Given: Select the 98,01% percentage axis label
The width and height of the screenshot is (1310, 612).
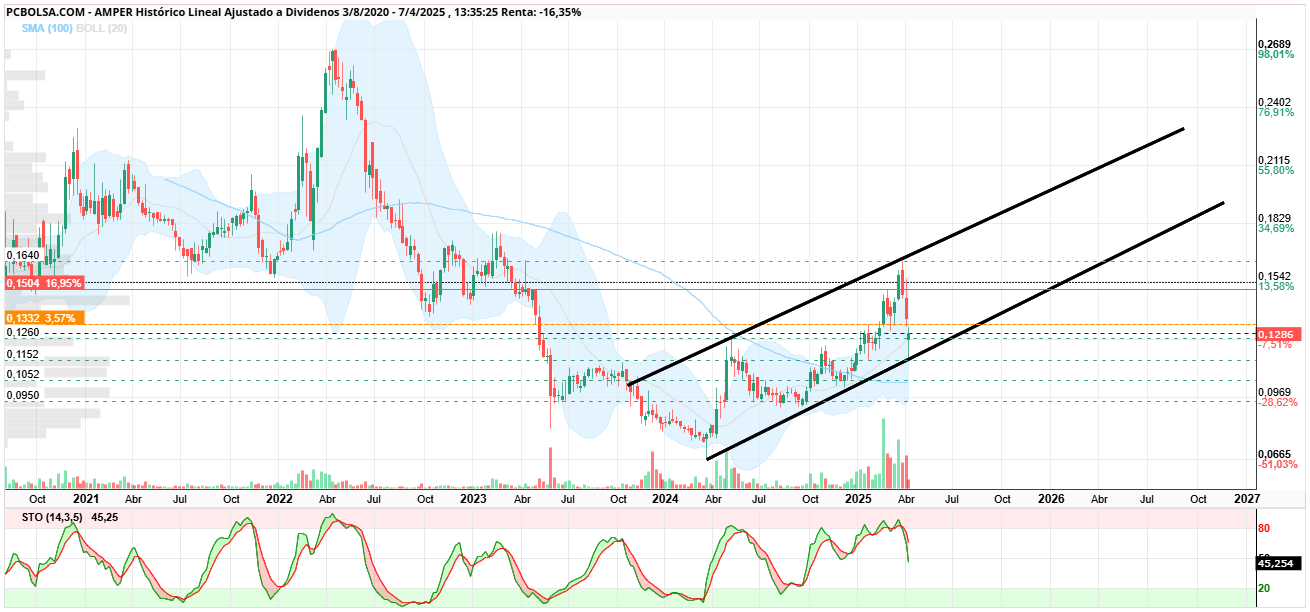Looking at the screenshot, I should 1276,55.
